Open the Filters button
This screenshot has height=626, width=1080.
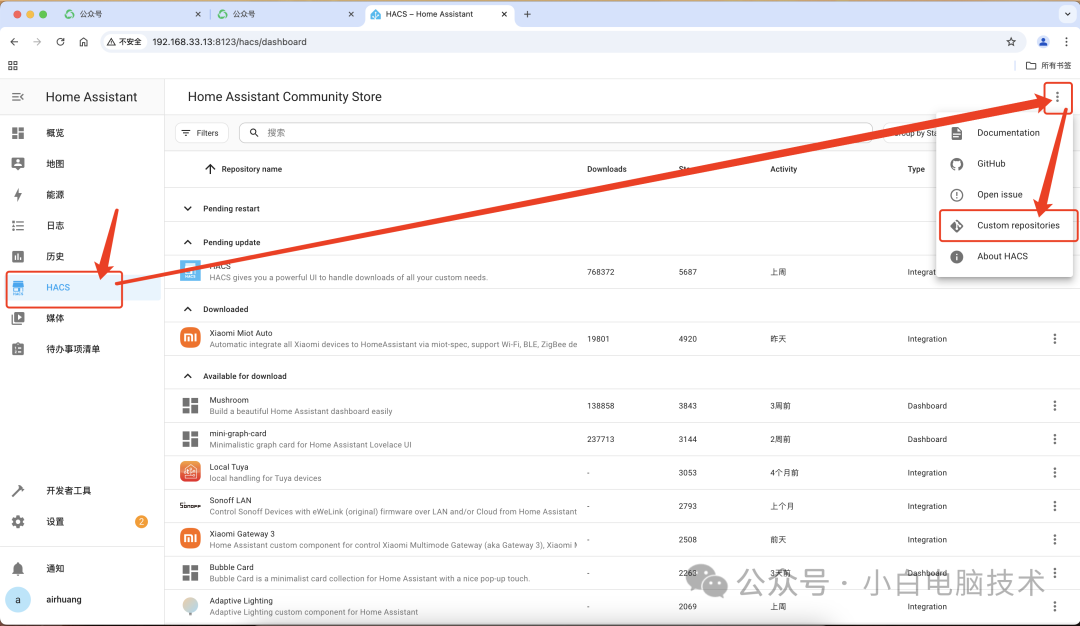201,133
